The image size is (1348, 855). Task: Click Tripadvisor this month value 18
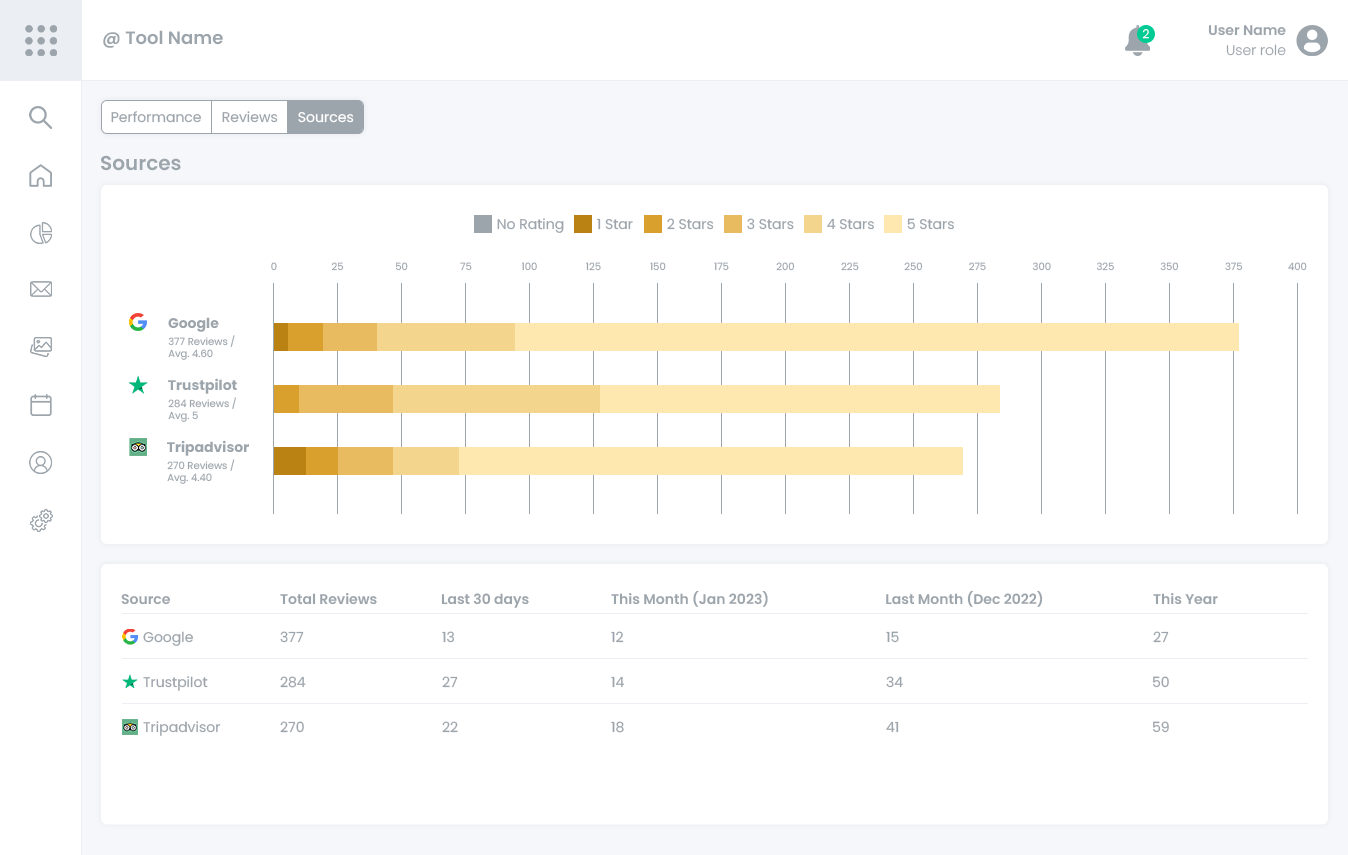click(x=617, y=727)
